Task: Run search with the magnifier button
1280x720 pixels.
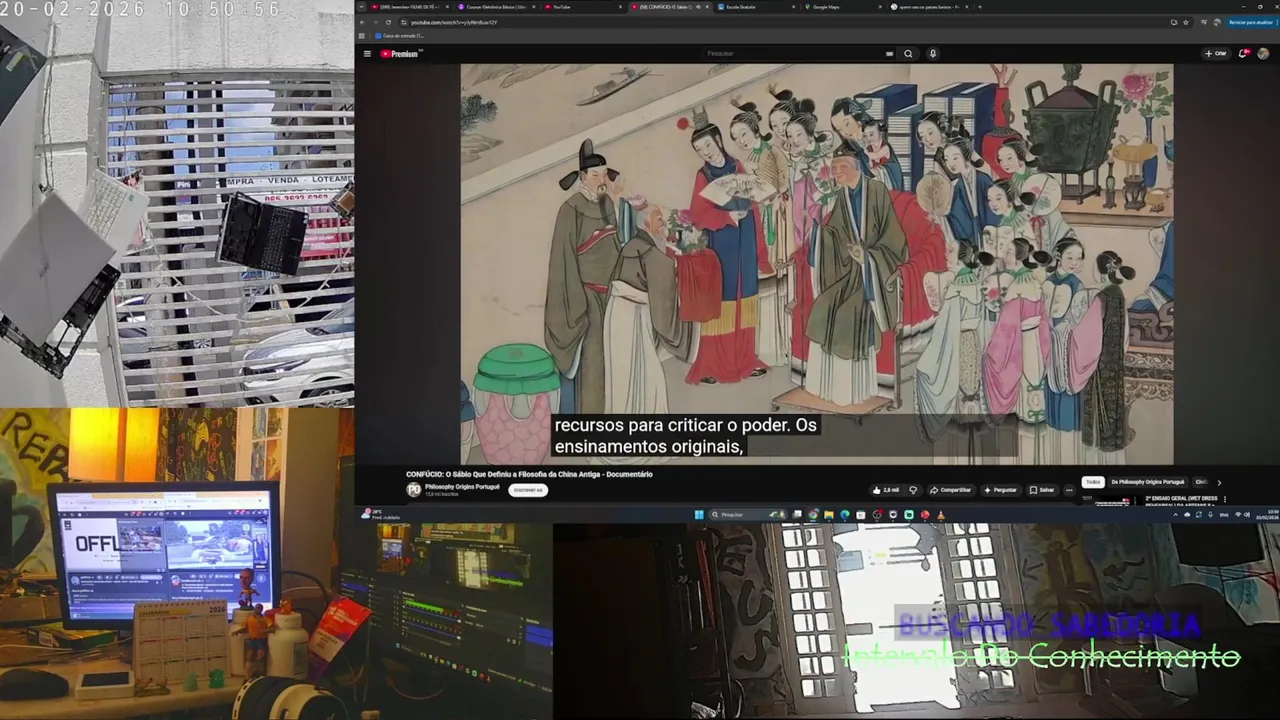Action: 908,54
